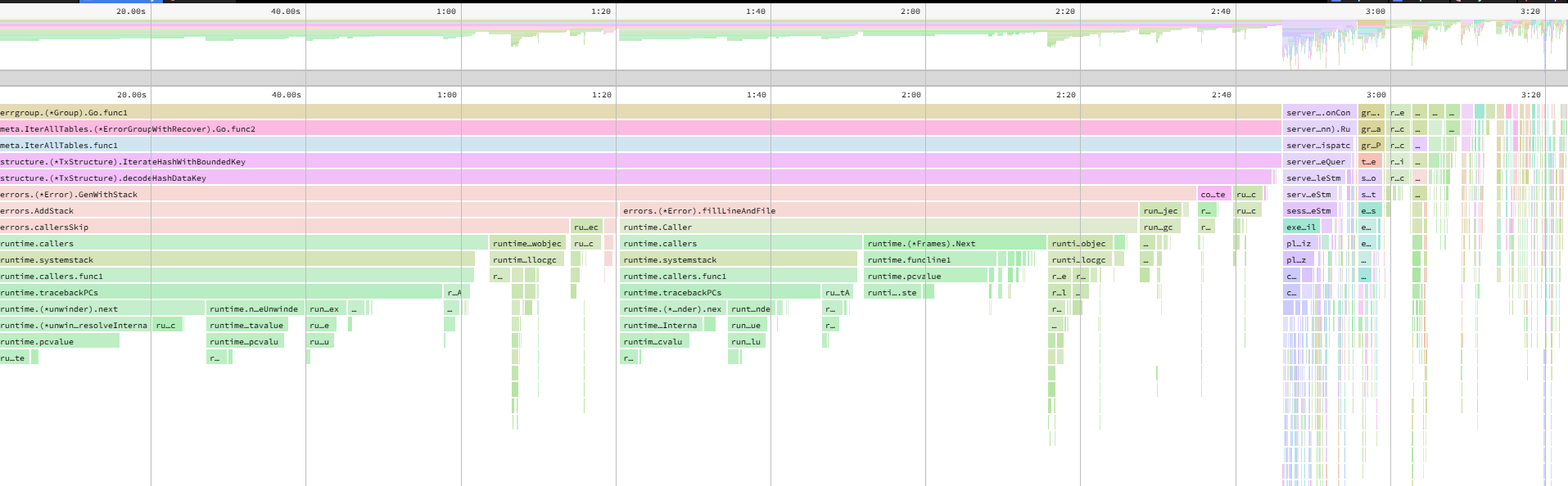Select the runtime.Caller frame
1568x486 pixels.
click(x=879, y=227)
